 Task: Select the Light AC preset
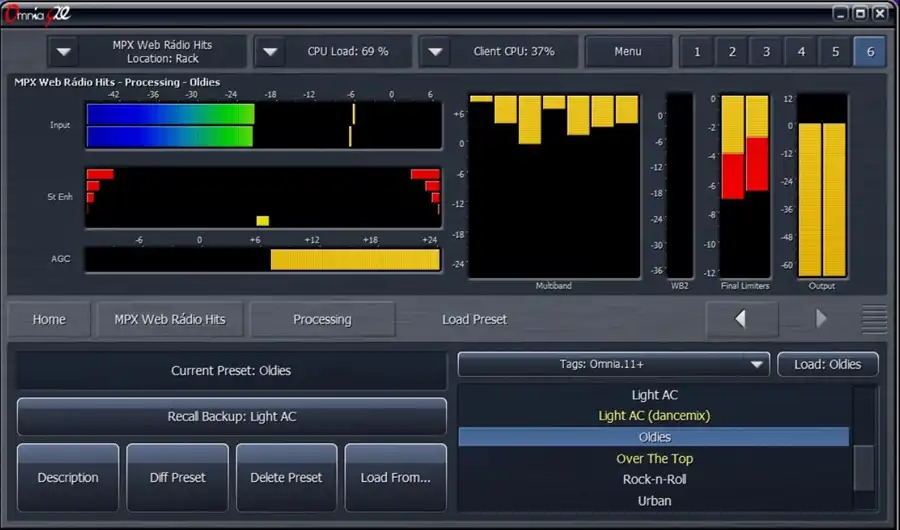(x=654, y=395)
